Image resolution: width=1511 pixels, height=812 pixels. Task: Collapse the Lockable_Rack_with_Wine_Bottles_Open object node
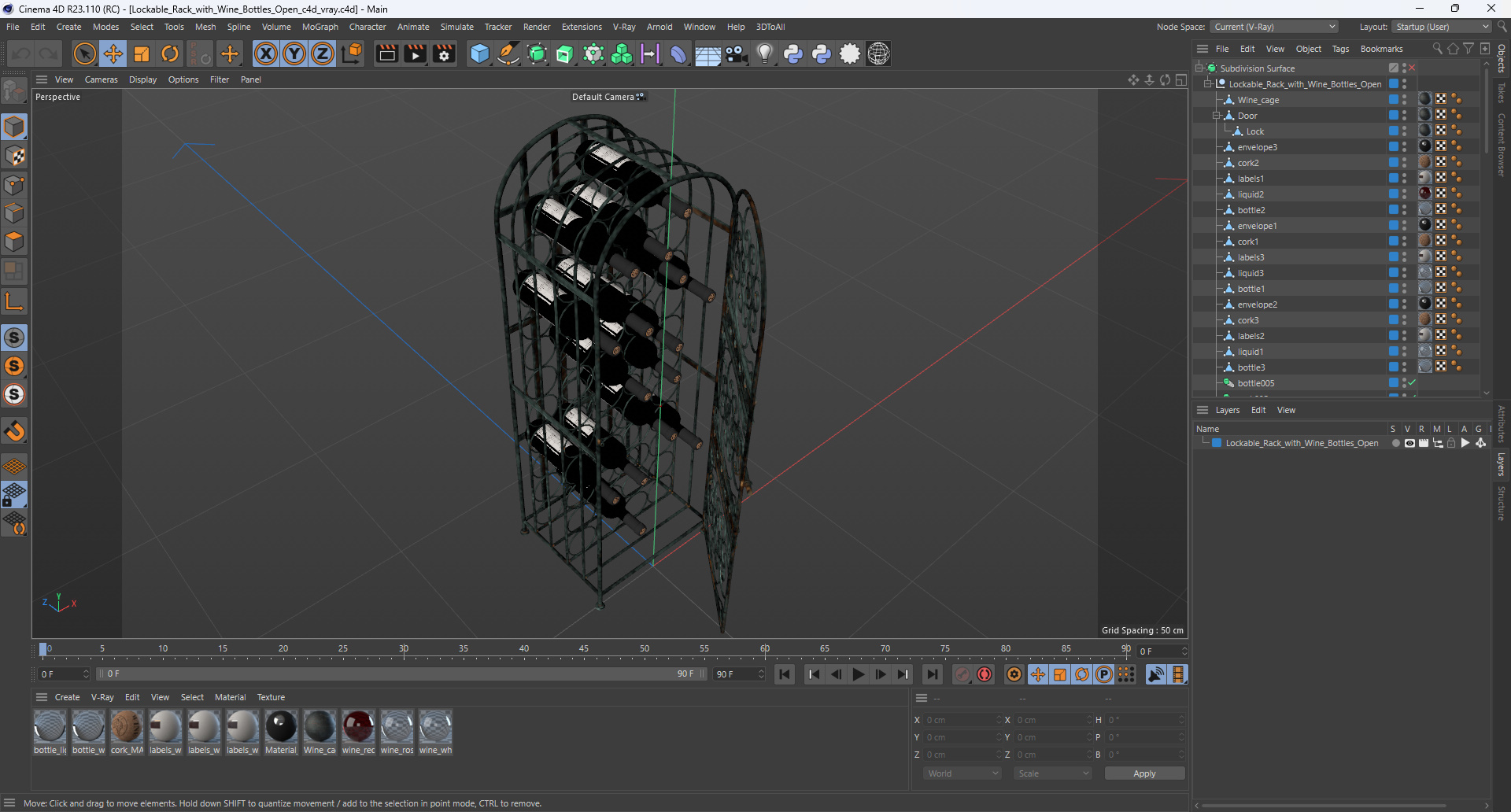1207,84
